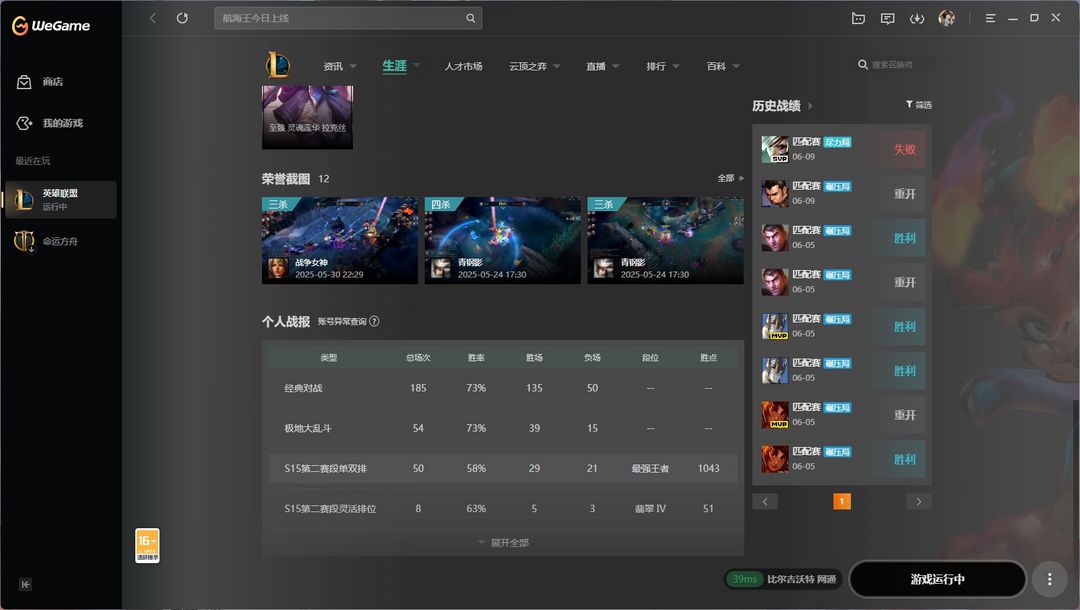The height and width of the screenshot is (610, 1080).
Task: Click the 账号异常查询 link
Action: pyautogui.click(x=342, y=322)
